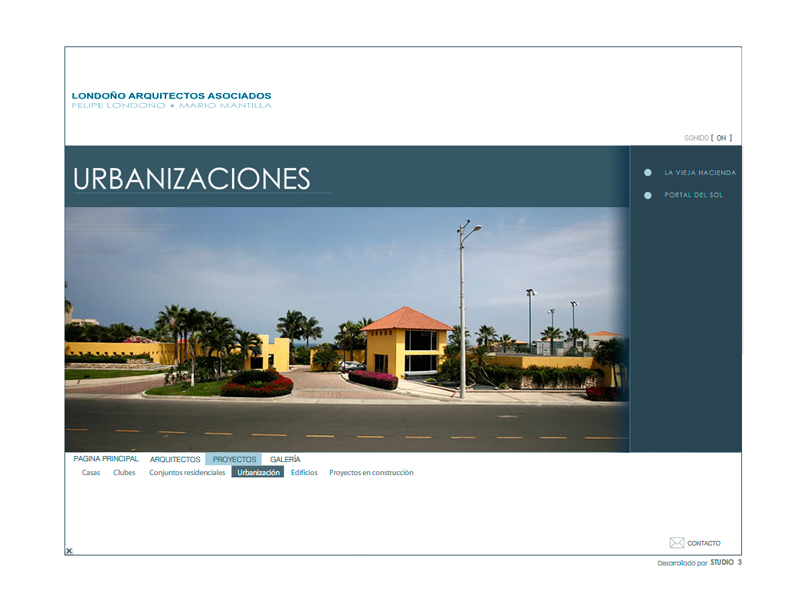The width and height of the screenshot is (800, 600).
Task: Open the Portal del Sol project link
Action: [x=693, y=196]
